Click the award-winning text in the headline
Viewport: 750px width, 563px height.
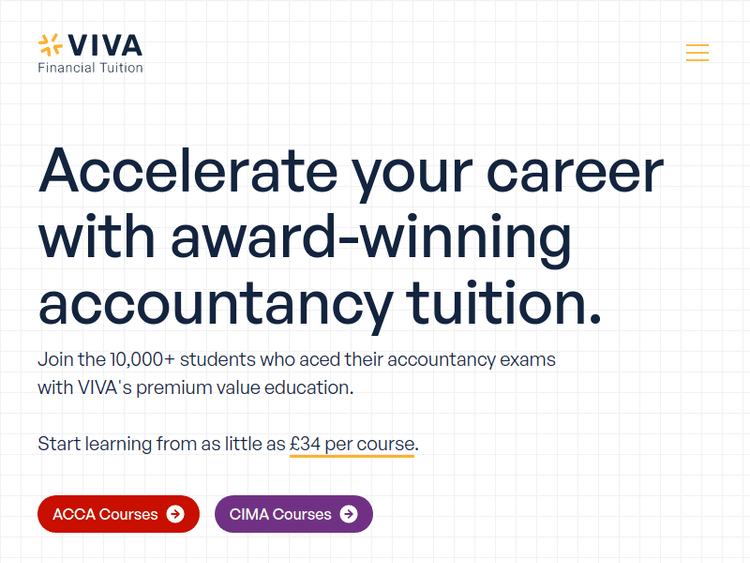[x=371, y=237]
